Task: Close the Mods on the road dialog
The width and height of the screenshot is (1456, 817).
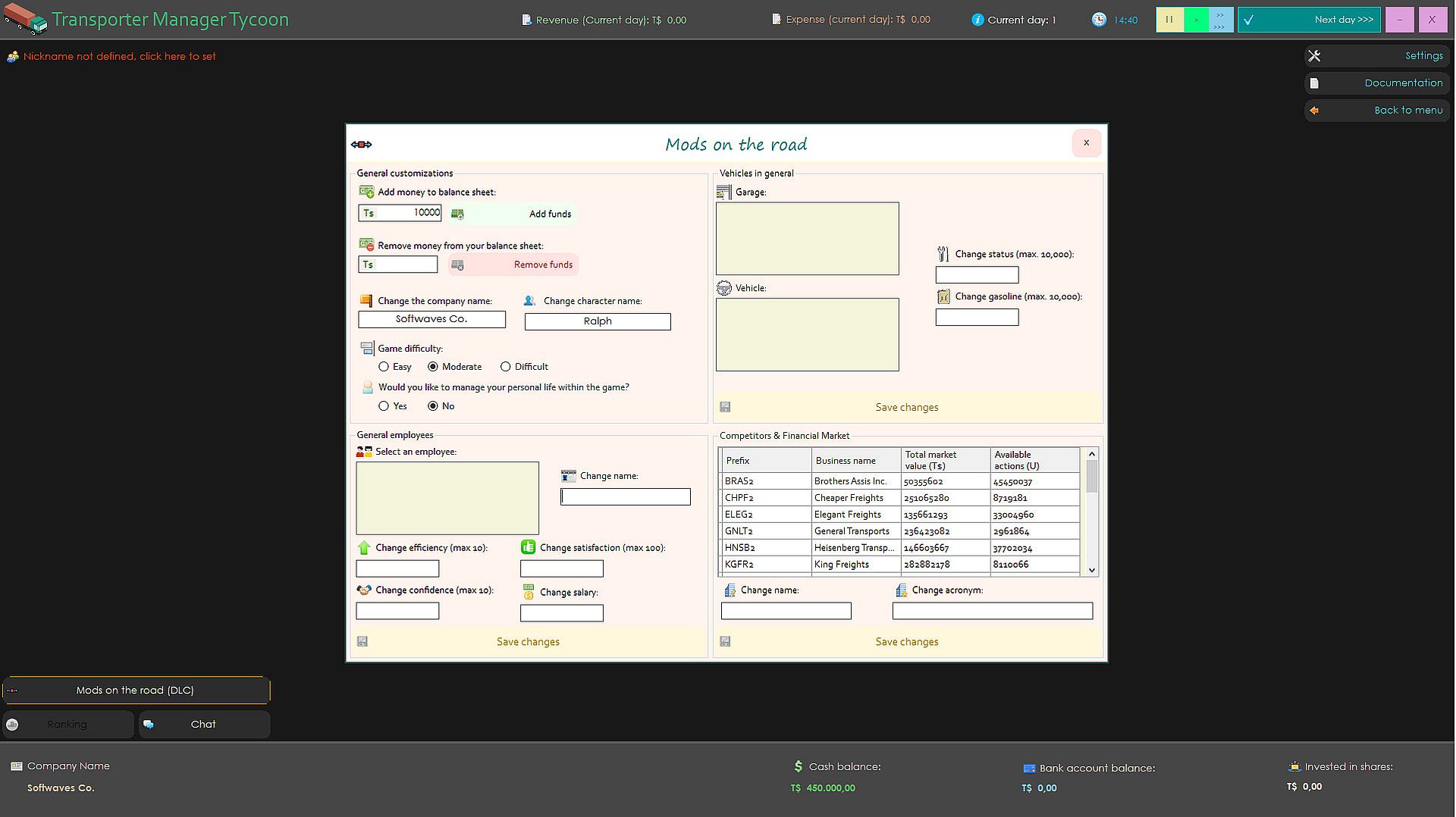Action: tap(1086, 143)
